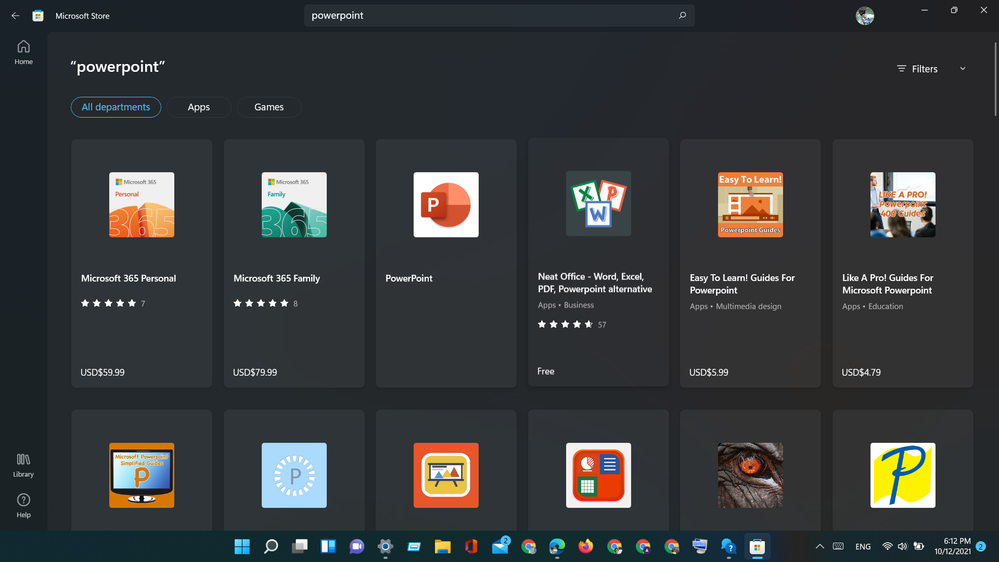Open the elephant eye app thumbnail
This screenshot has width=999, height=562.
click(751, 475)
